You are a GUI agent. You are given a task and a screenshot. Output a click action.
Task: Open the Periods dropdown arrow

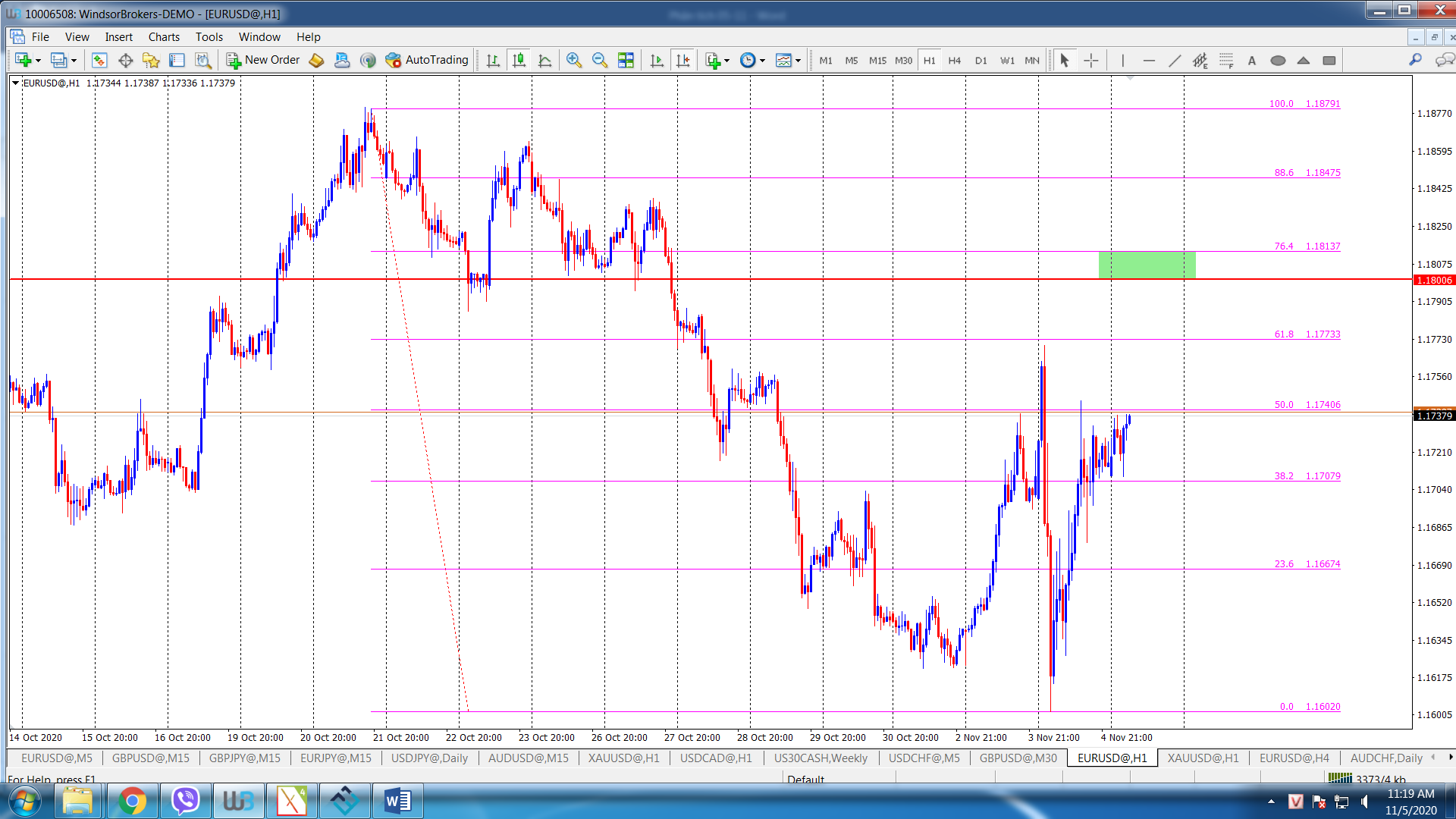pyautogui.click(x=763, y=61)
